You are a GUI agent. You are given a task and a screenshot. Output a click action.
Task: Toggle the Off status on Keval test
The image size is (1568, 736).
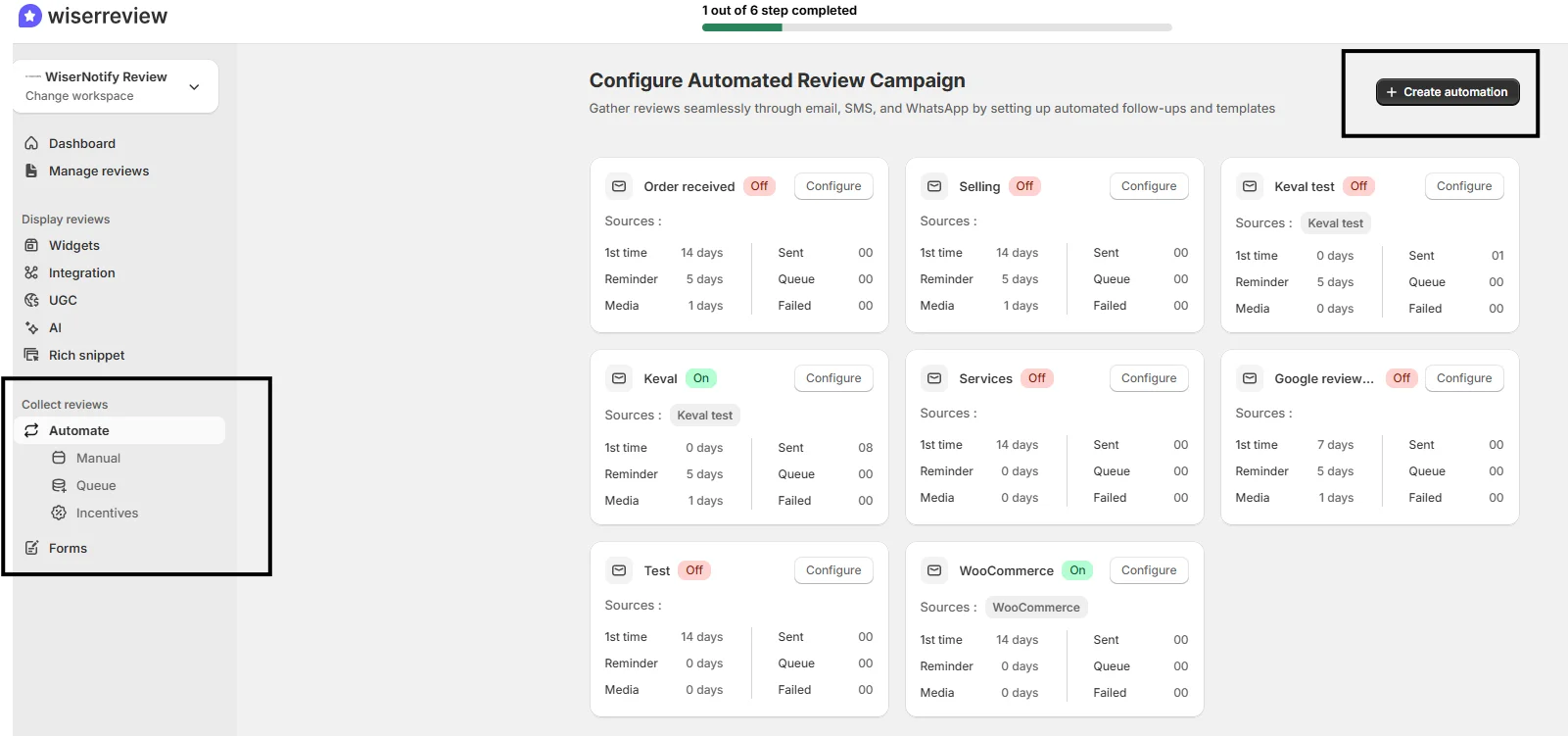click(x=1358, y=186)
